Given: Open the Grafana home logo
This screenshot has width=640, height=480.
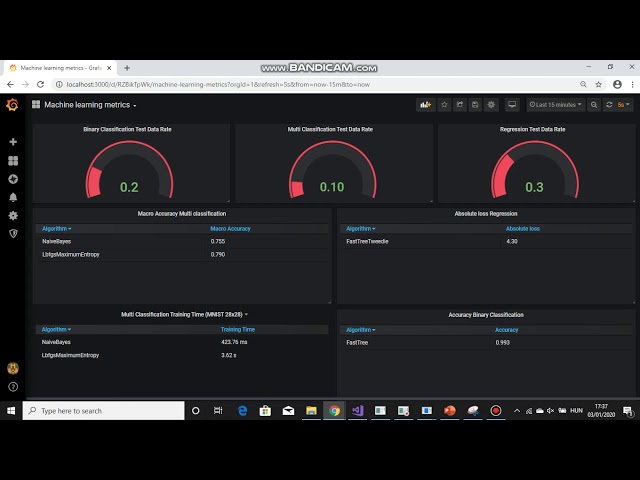Looking at the screenshot, I should 13,105.
